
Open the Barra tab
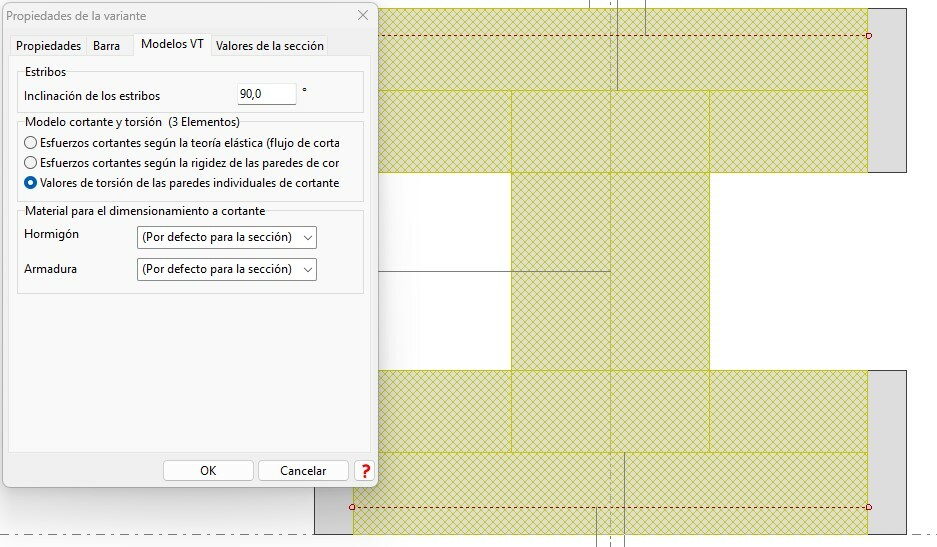point(106,46)
